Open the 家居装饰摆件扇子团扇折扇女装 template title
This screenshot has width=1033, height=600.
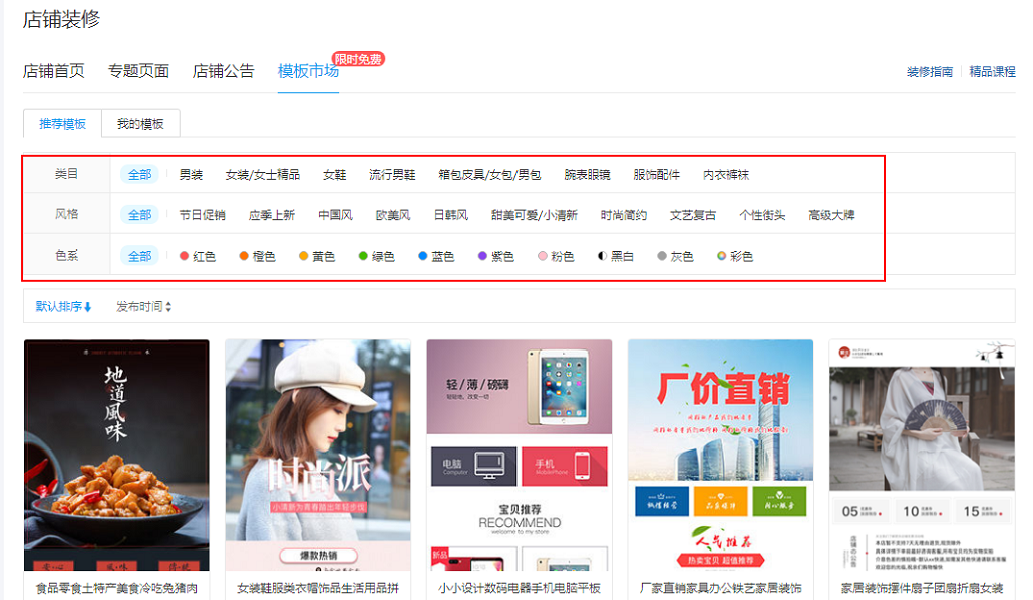[922, 588]
